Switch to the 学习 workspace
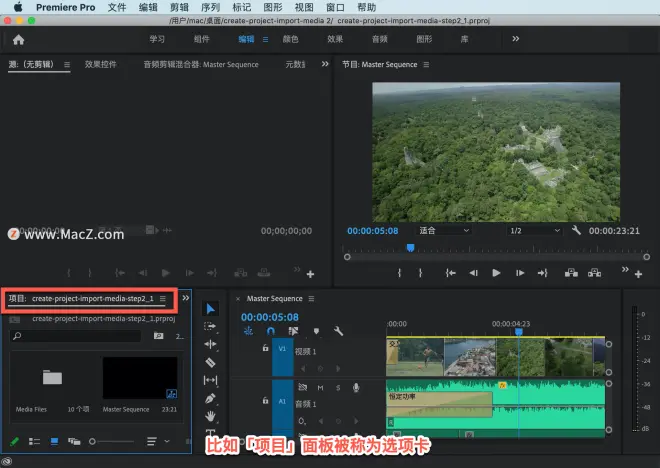 pos(157,39)
